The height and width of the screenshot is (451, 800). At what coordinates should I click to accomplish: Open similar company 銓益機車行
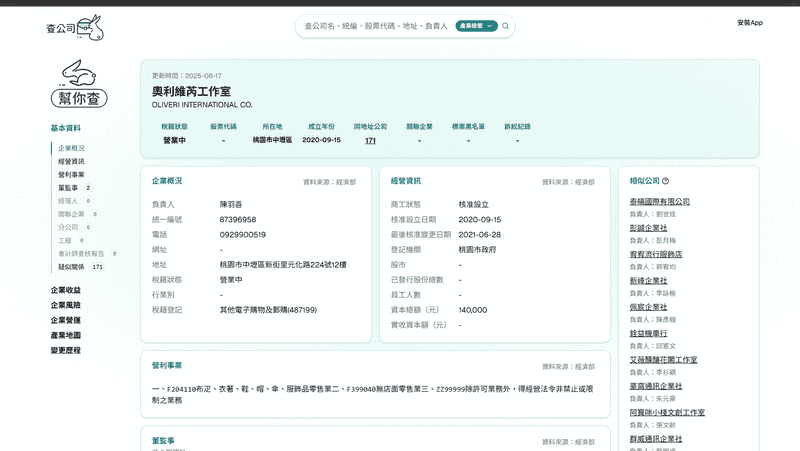(x=648, y=333)
